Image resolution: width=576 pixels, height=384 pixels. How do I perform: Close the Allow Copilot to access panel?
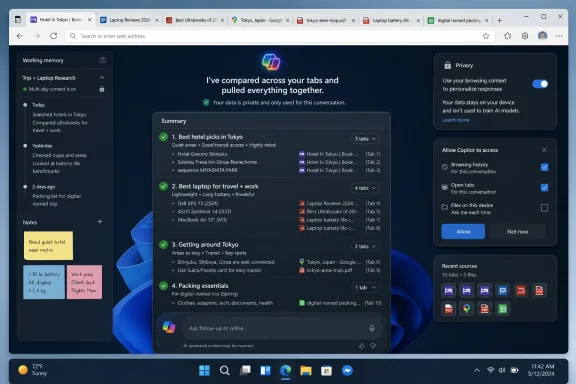544,150
